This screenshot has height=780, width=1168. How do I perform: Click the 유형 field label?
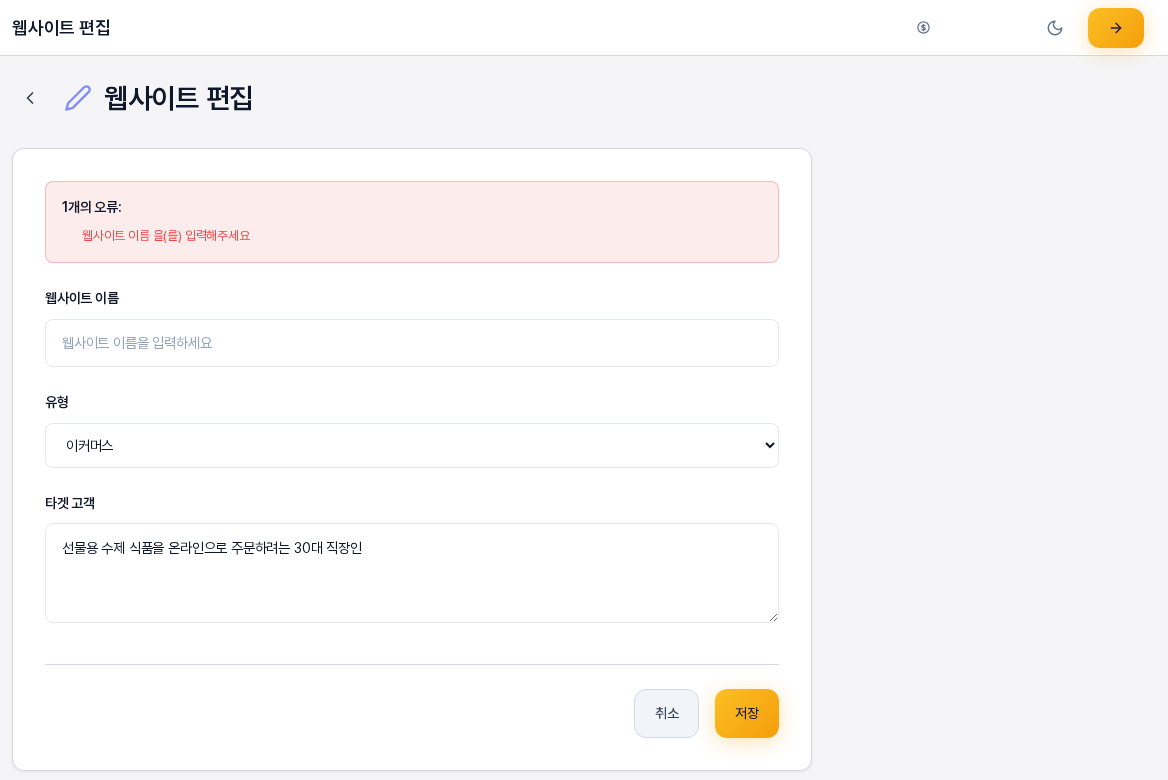[x=57, y=402]
